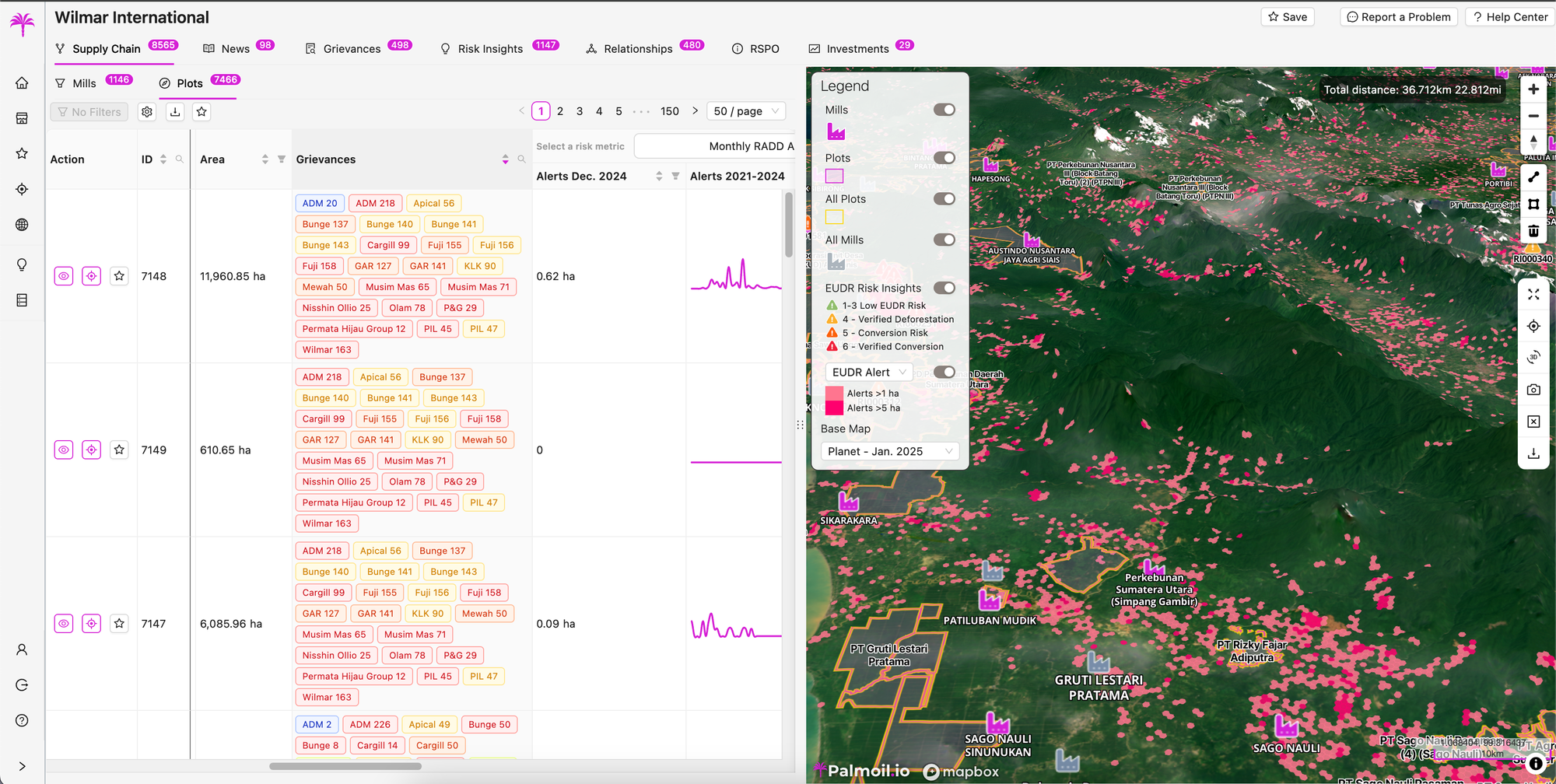Open the RSPO tab
The width and height of the screenshot is (1556, 784).
click(x=755, y=48)
